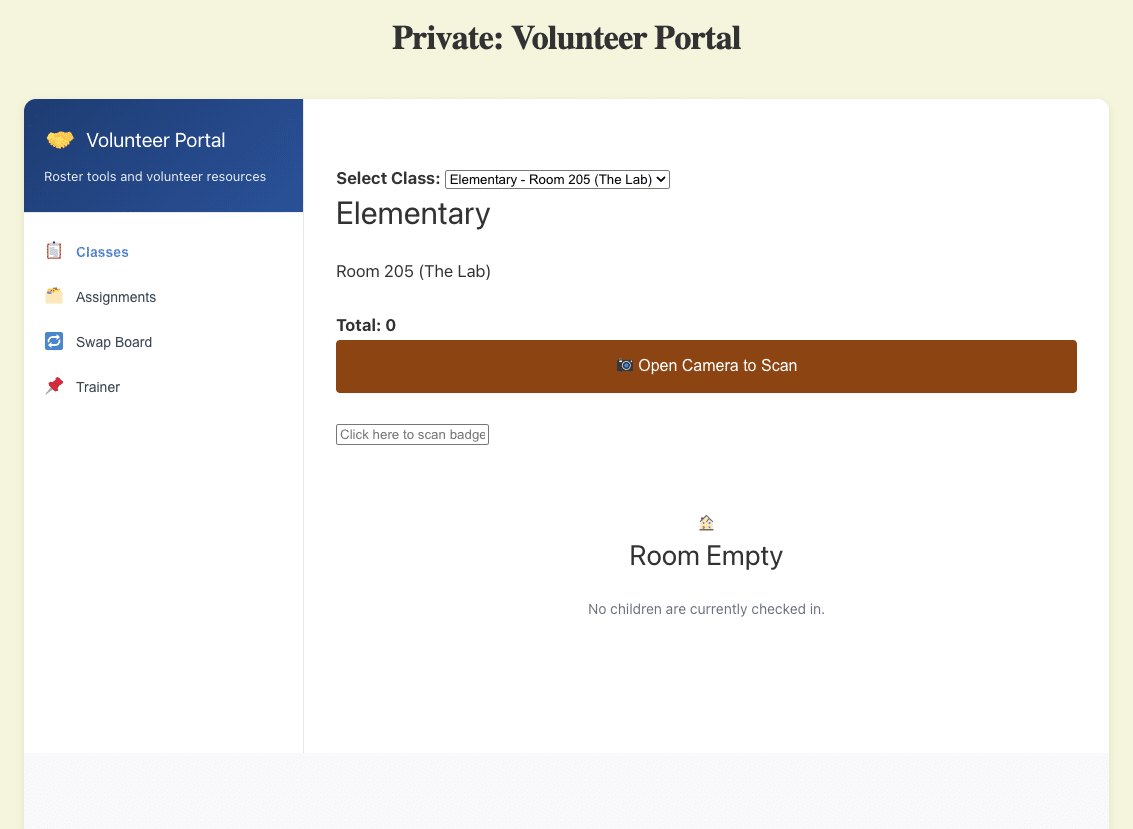This screenshot has height=829, width=1133.
Task: Click the red pushpin Trainer icon
Action: click(x=54, y=386)
